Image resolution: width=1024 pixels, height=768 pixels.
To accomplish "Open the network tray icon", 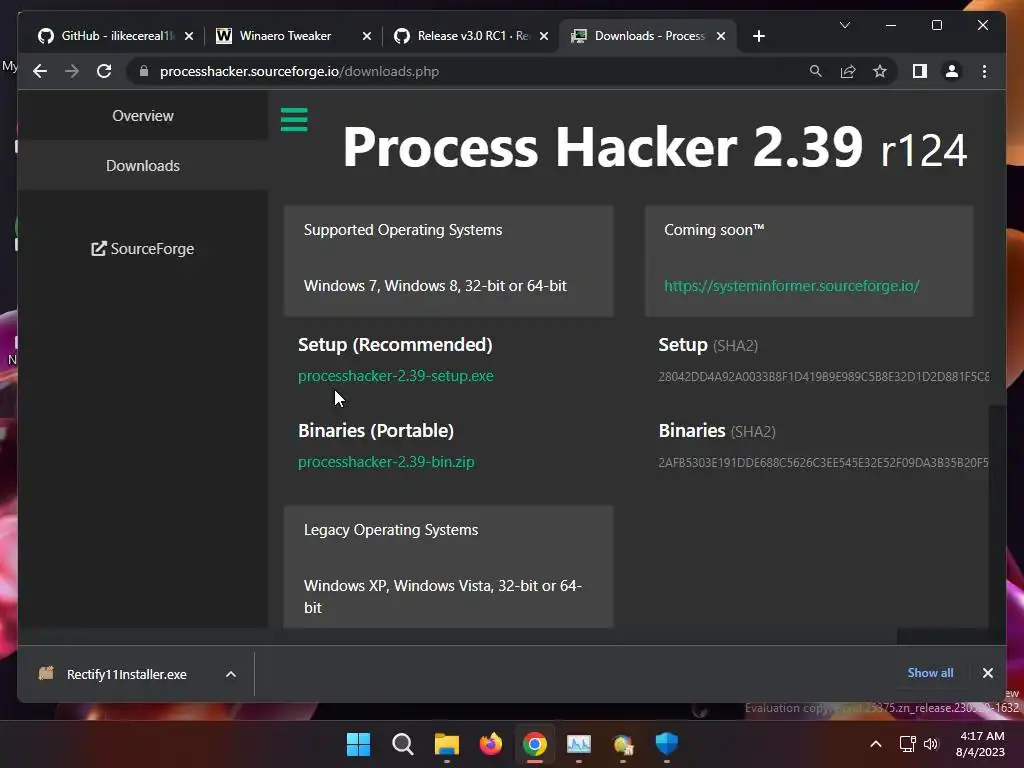I will pos(907,744).
